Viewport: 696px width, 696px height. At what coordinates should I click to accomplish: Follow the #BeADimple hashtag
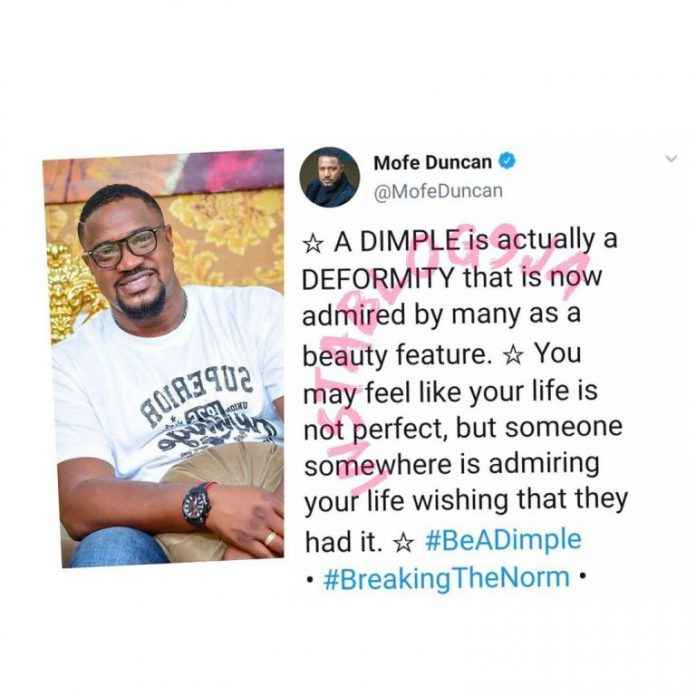[503, 540]
